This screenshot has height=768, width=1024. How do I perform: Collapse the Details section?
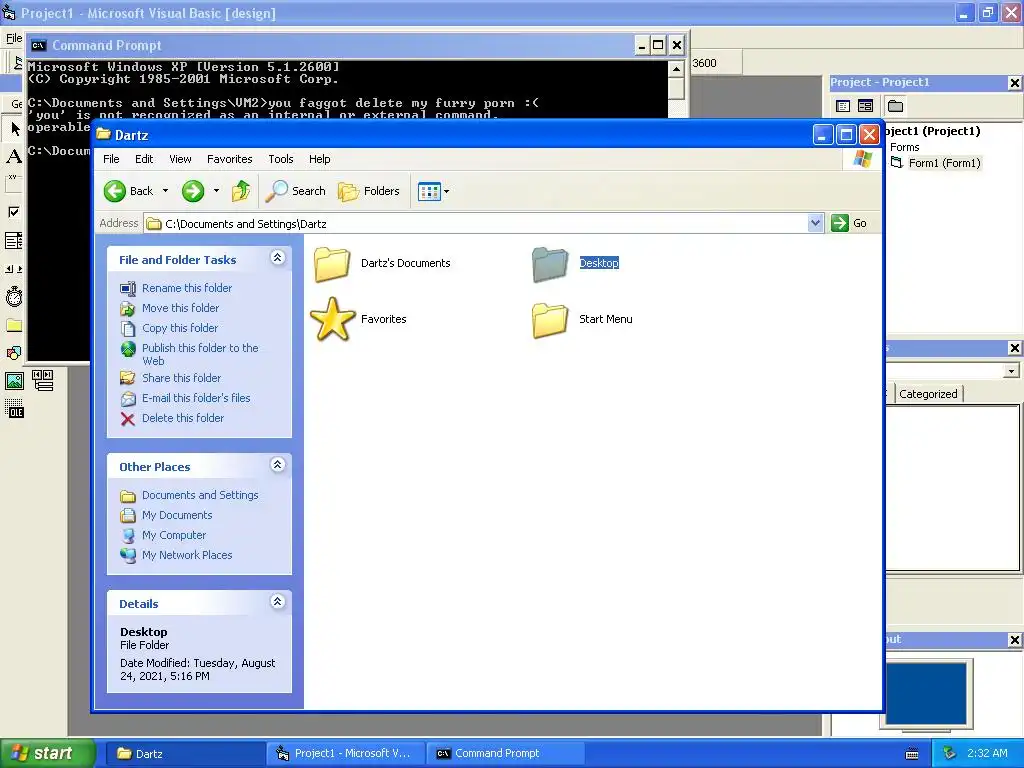coord(278,601)
